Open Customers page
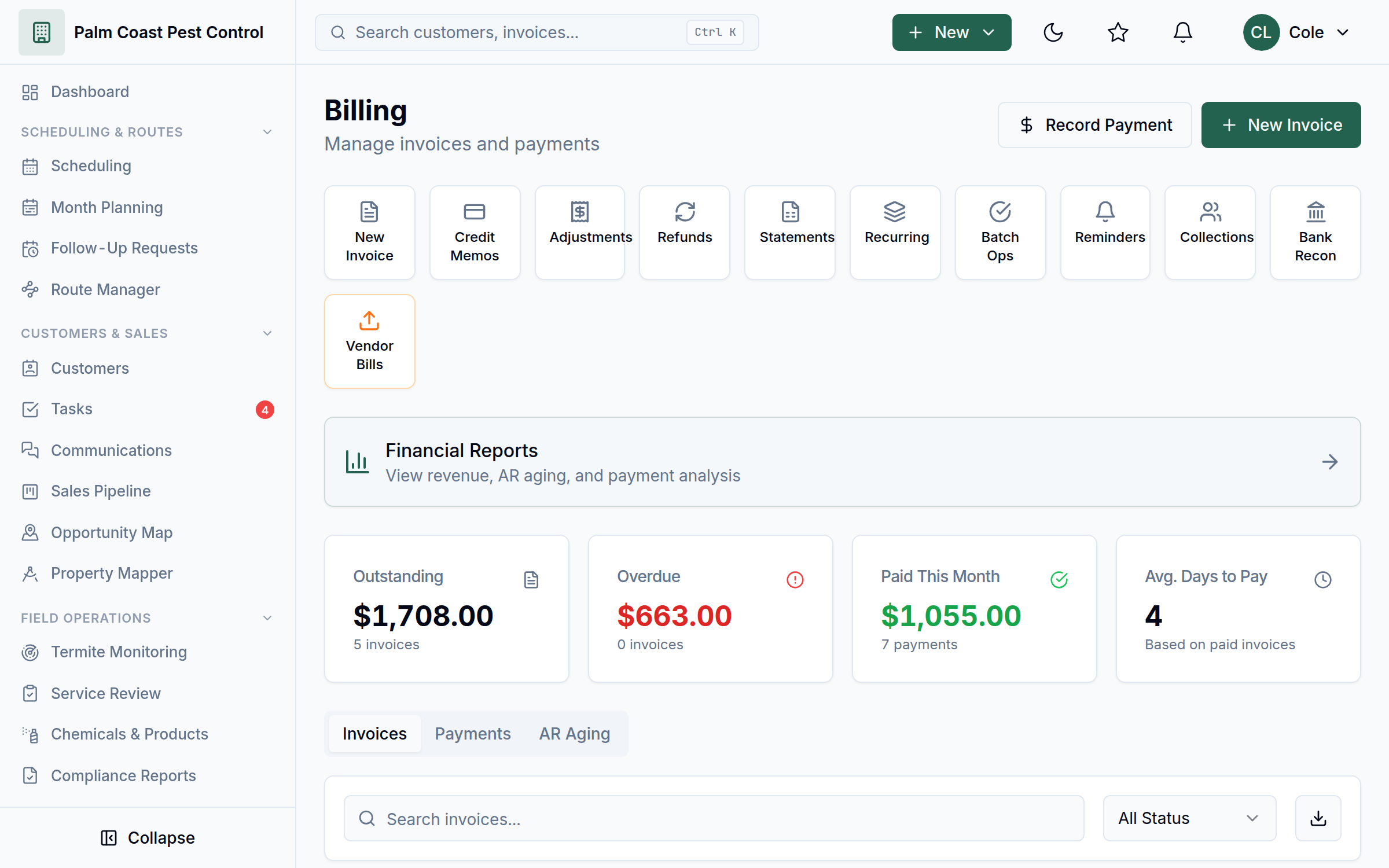The height and width of the screenshot is (868, 1389). pos(148,368)
